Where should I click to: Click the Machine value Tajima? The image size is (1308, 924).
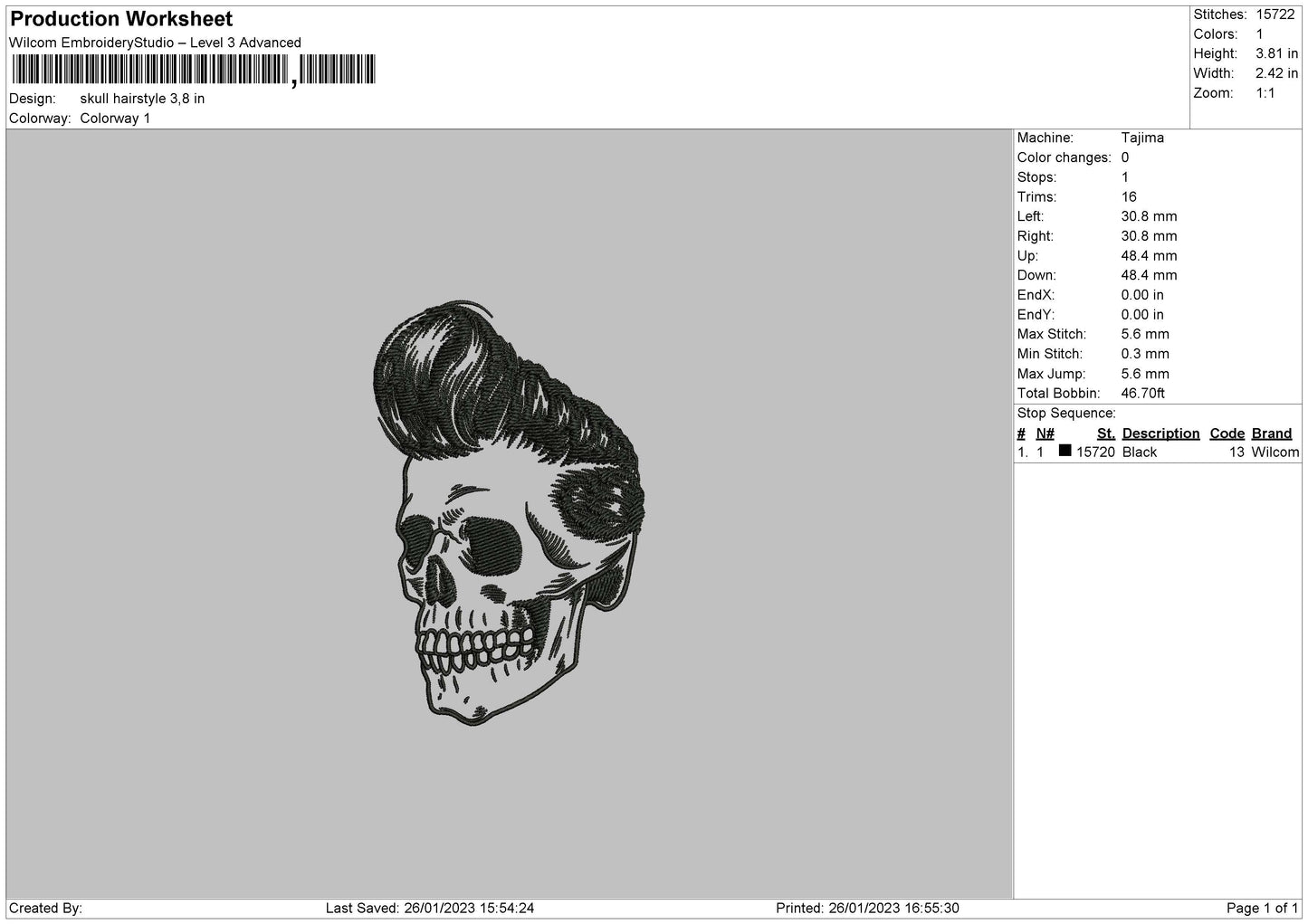[1141, 138]
